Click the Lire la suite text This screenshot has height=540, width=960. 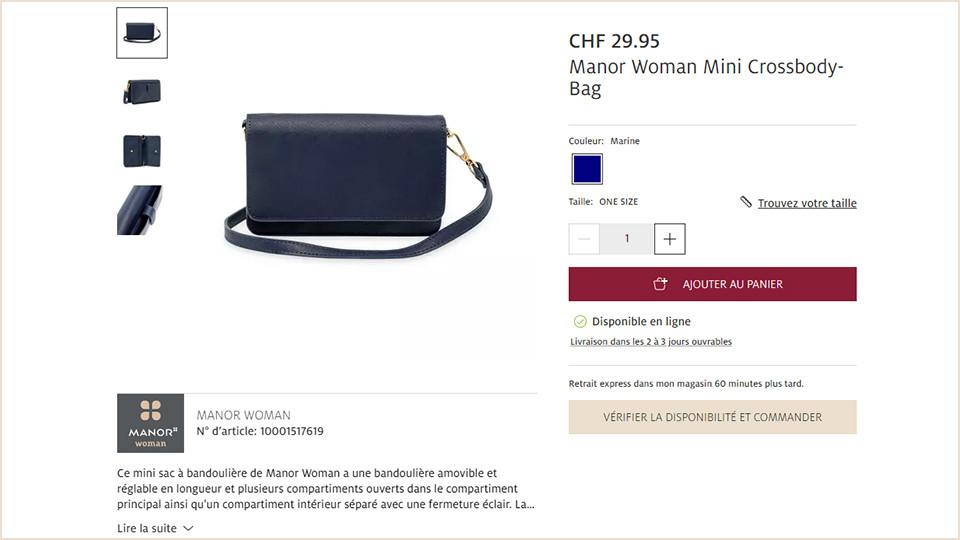click(147, 528)
